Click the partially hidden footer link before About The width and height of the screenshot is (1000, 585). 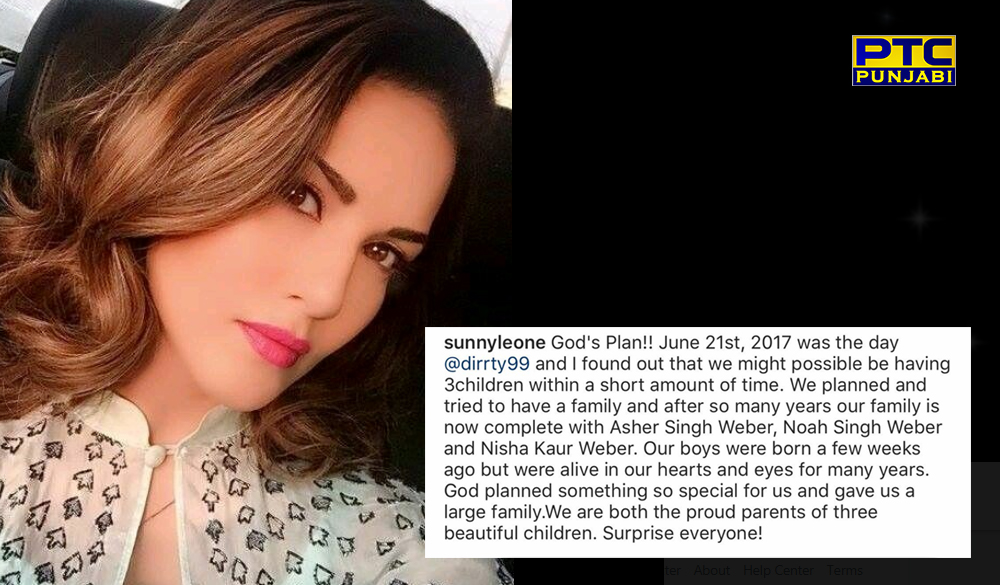[672, 570]
